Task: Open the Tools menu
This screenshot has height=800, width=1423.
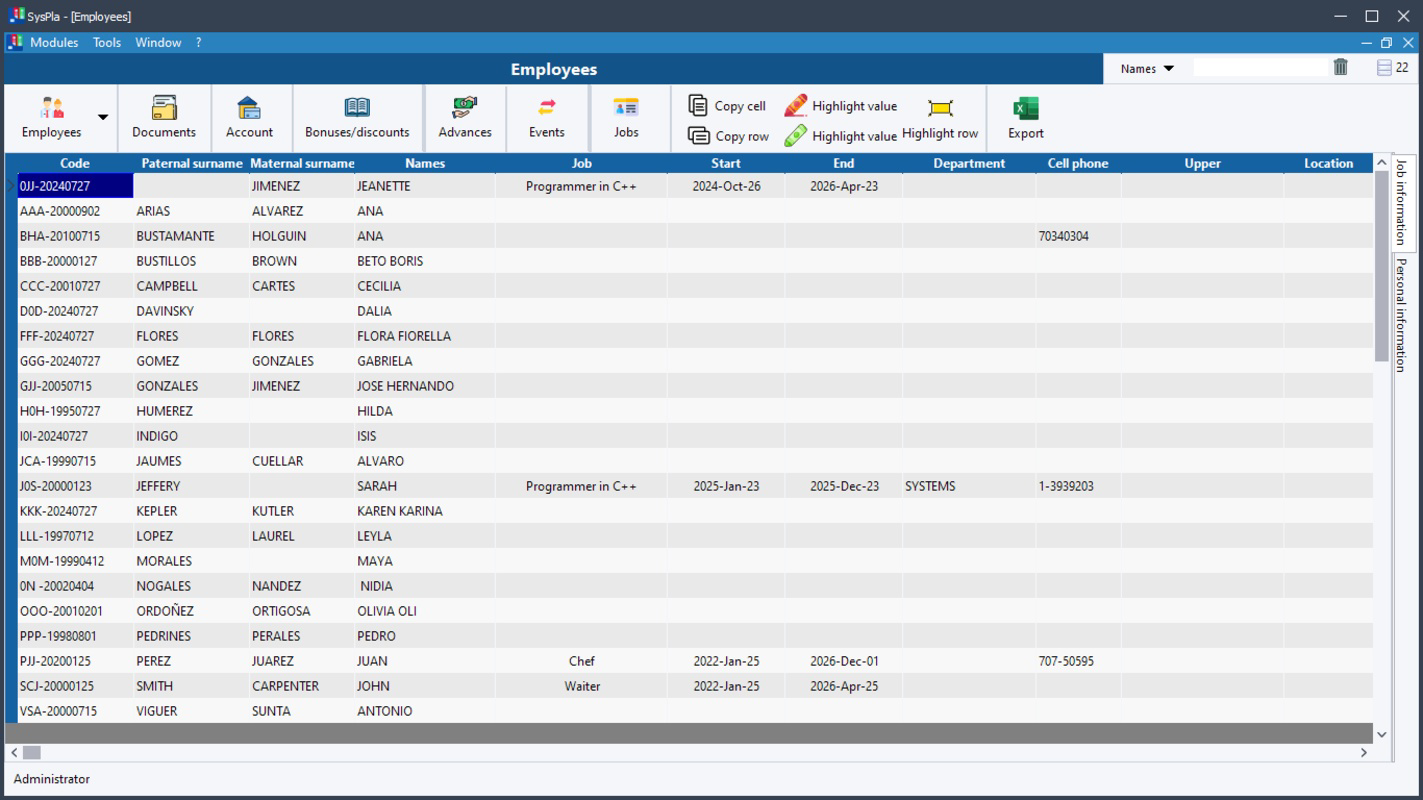Action: click(107, 42)
